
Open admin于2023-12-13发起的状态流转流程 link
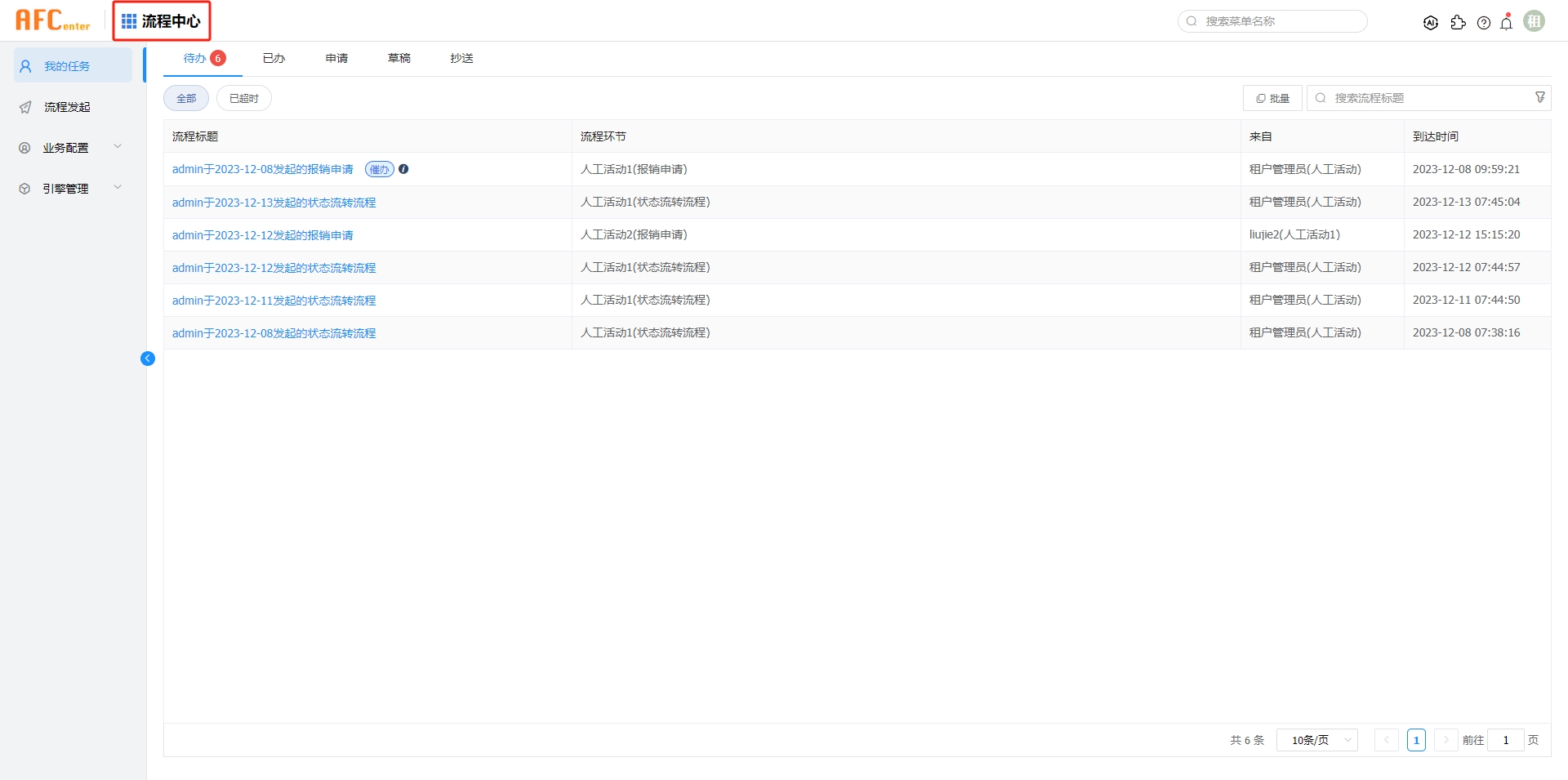[274, 203]
